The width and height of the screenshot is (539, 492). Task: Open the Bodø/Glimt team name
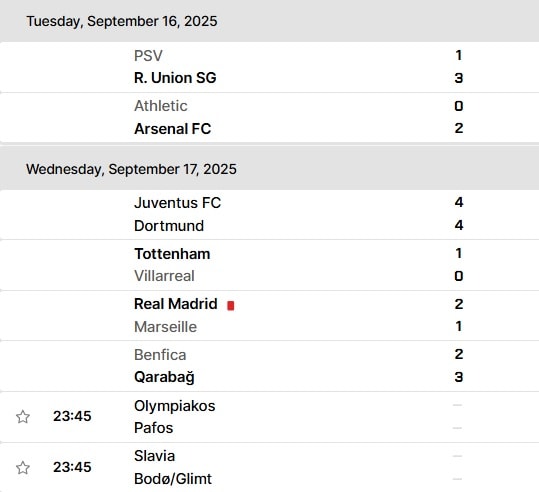[173, 479]
